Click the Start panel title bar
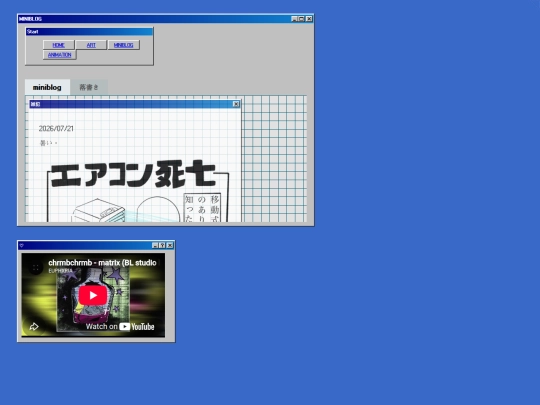The width and height of the screenshot is (540, 405). click(x=89, y=32)
